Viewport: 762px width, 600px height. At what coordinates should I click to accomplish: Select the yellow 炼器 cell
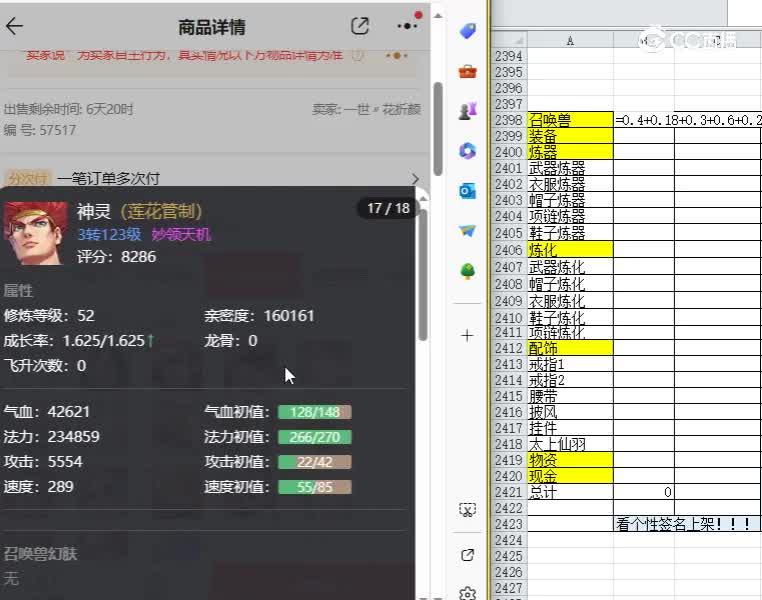click(x=570, y=152)
